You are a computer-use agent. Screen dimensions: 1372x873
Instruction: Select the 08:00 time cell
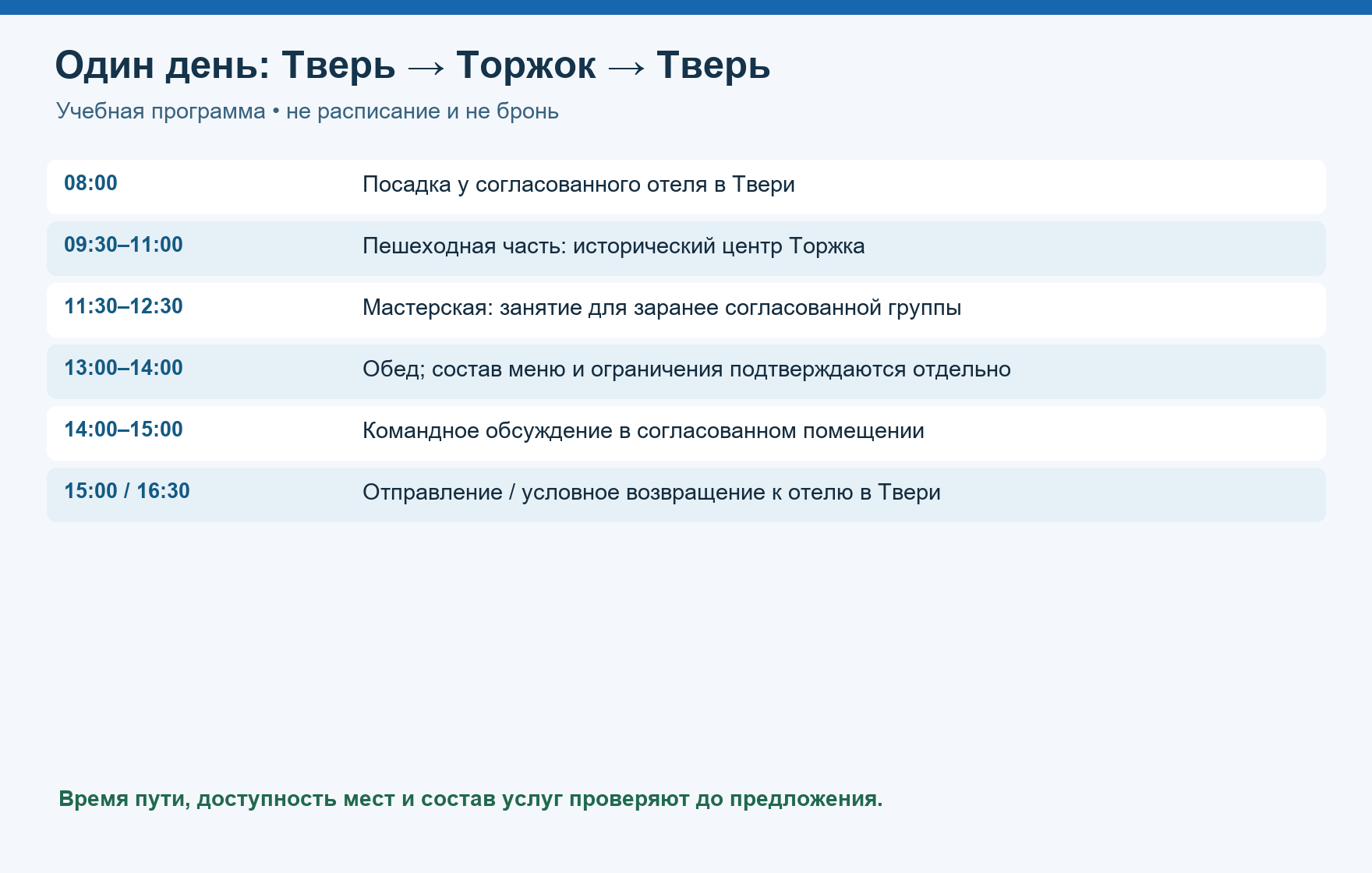tap(90, 183)
